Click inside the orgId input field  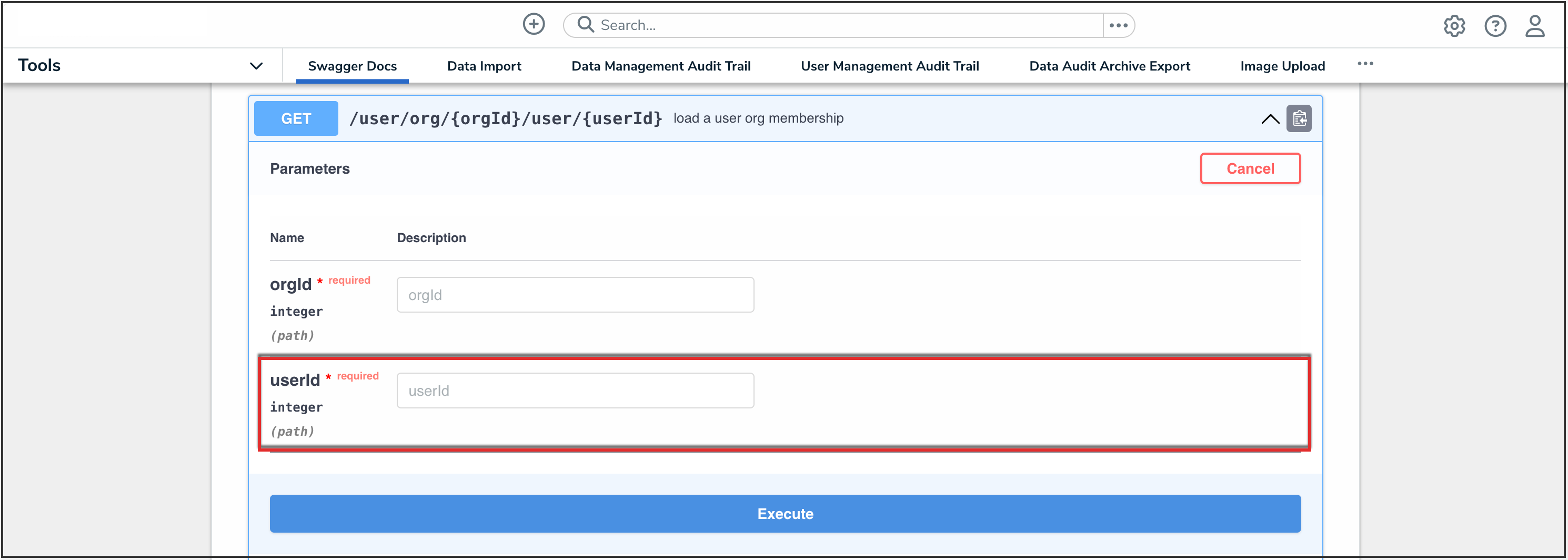pos(575,295)
